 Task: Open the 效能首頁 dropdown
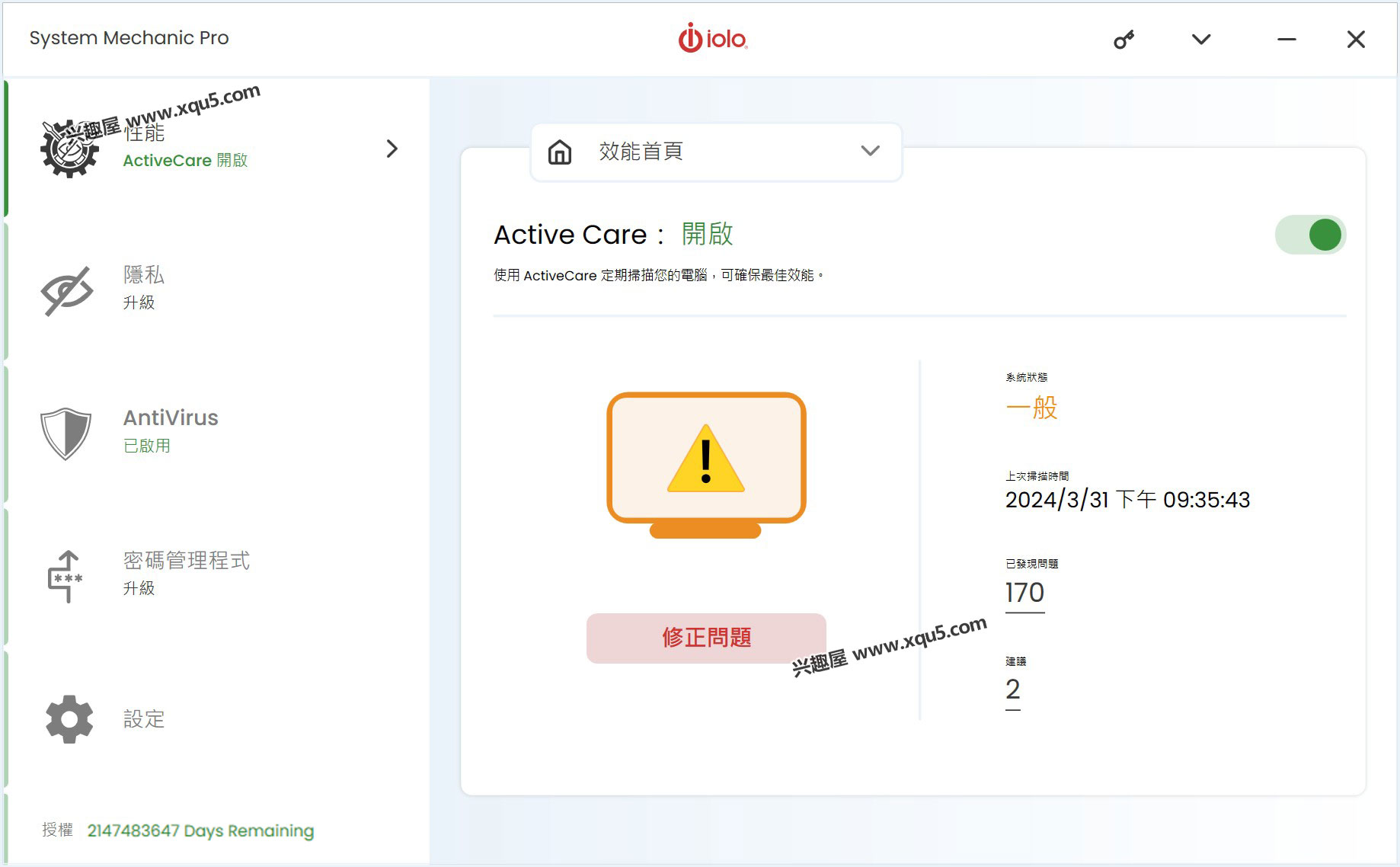[x=716, y=152]
